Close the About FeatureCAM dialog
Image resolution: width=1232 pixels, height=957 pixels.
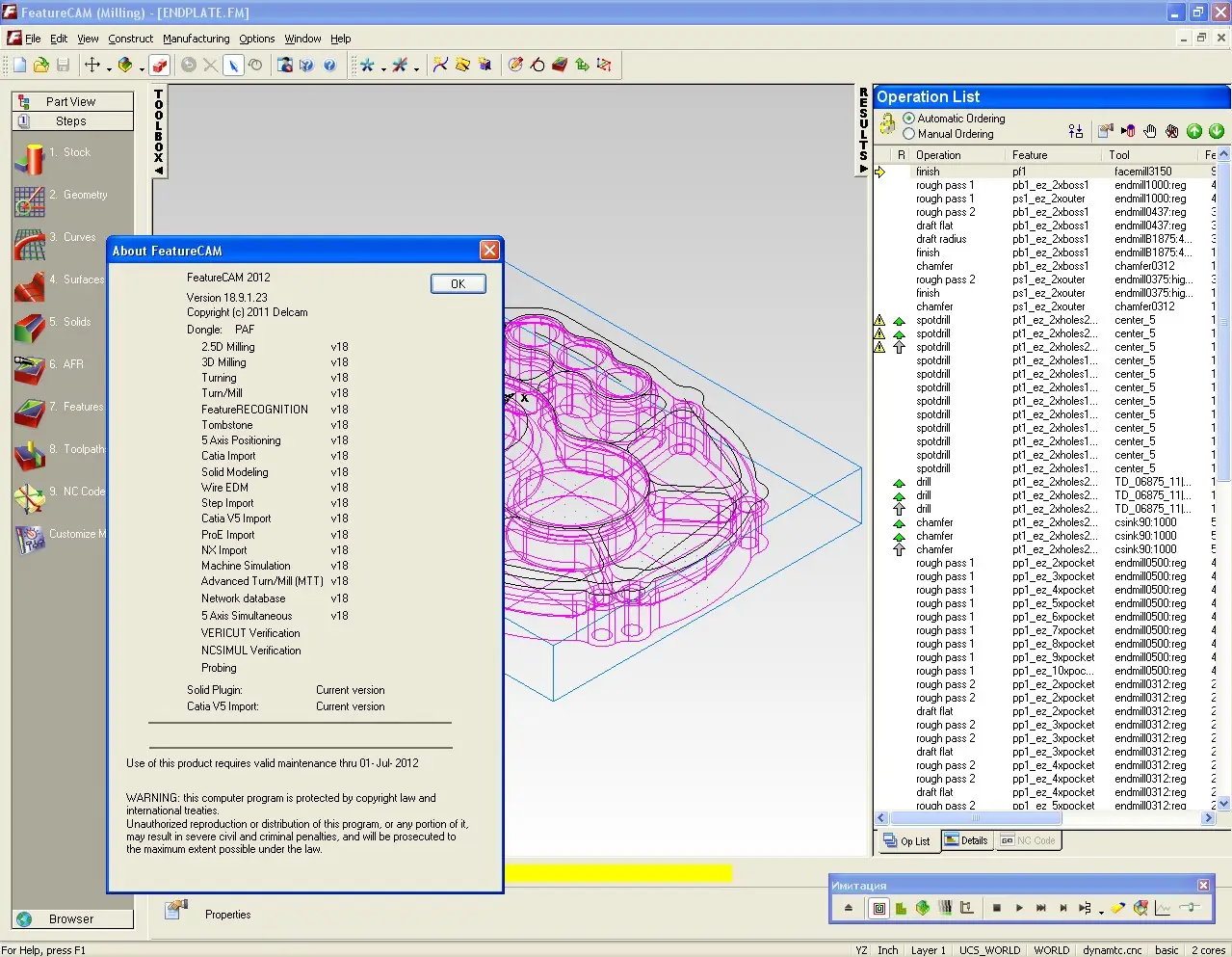coord(489,251)
